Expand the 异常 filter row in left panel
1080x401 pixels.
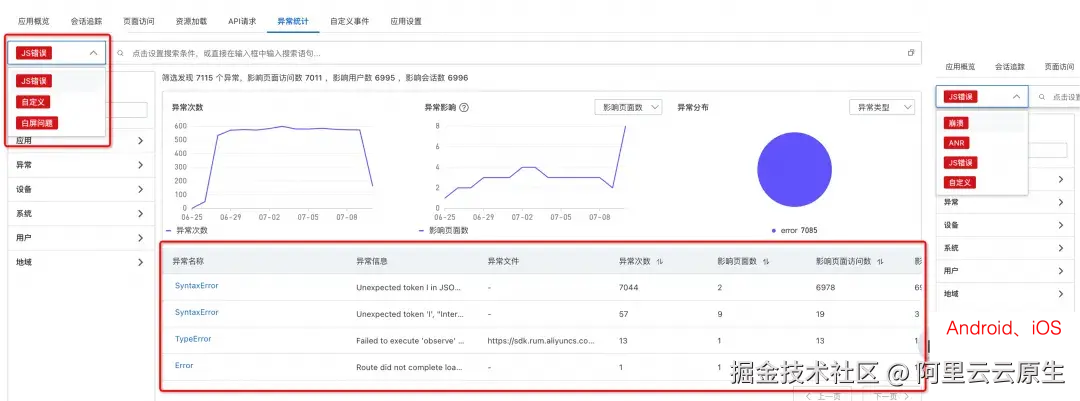coord(80,165)
